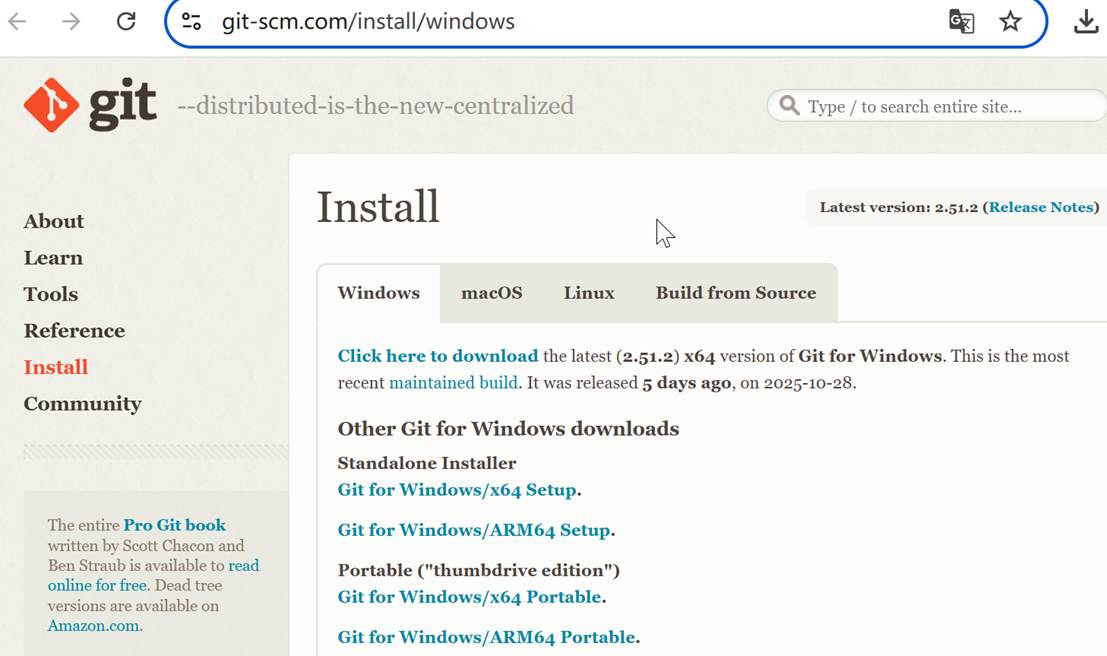The image size is (1107, 656).
Task: Open browser downloads icon
Action: pyautogui.click(x=1086, y=21)
